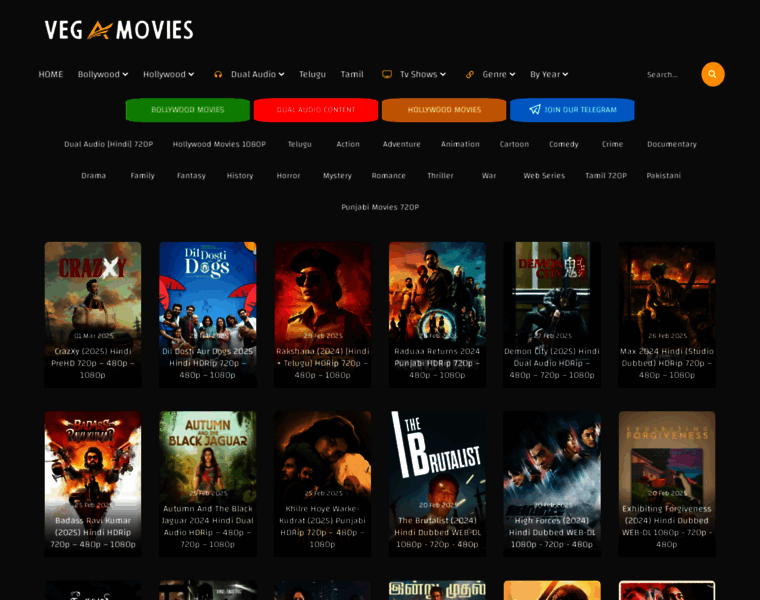Open the Demon City (2025) poster
The width and height of the screenshot is (760, 600).
pos(552,315)
